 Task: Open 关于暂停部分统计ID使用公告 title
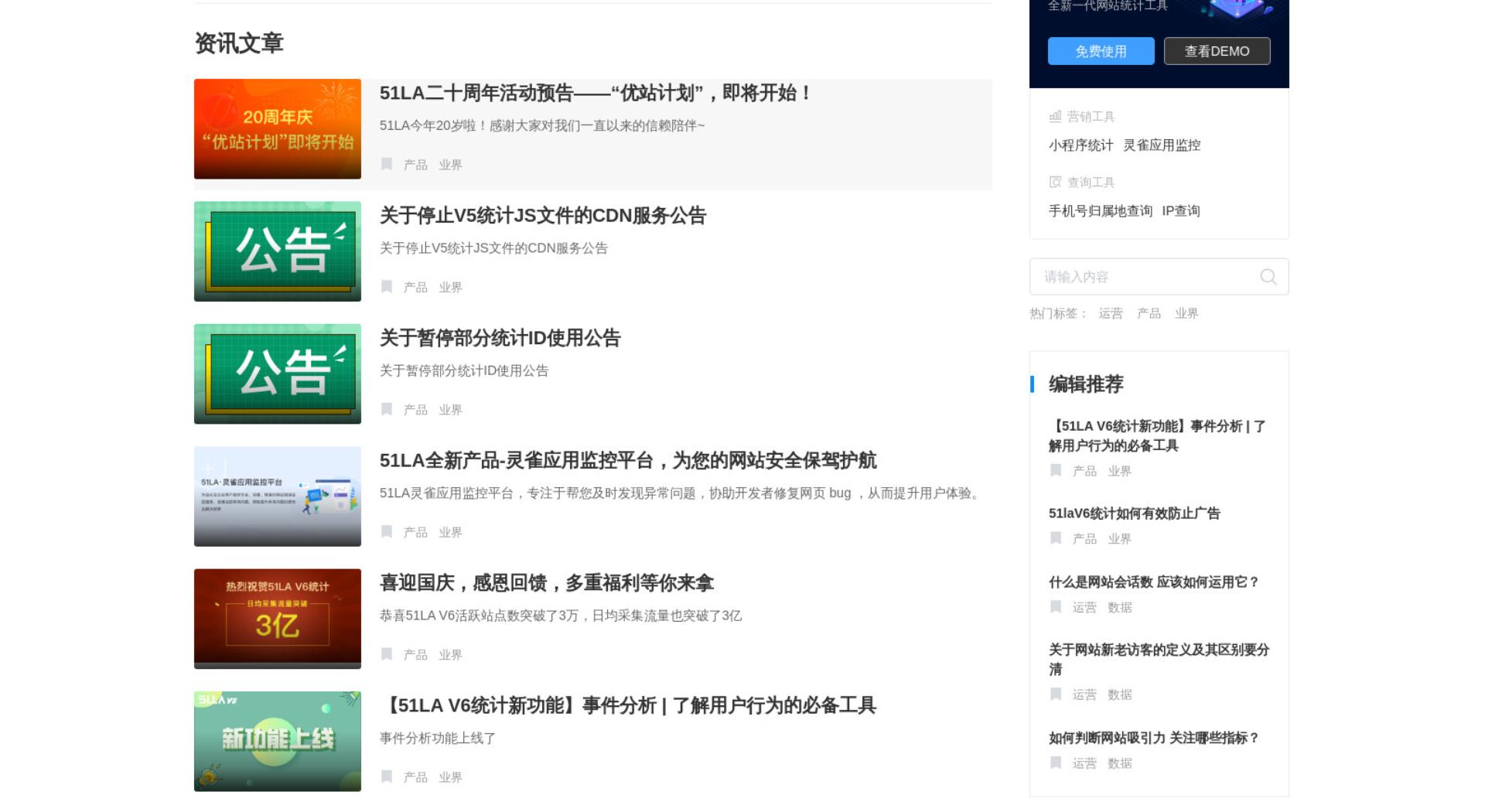500,338
